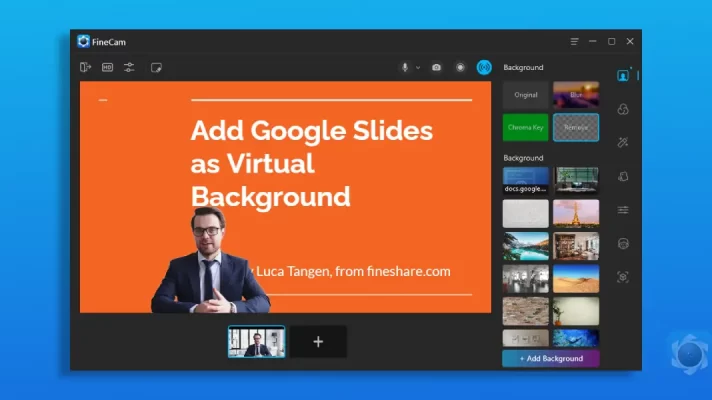The width and height of the screenshot is (712, 400).
Task: Open the adjustments sidebar icon
Action: (623, 210)
